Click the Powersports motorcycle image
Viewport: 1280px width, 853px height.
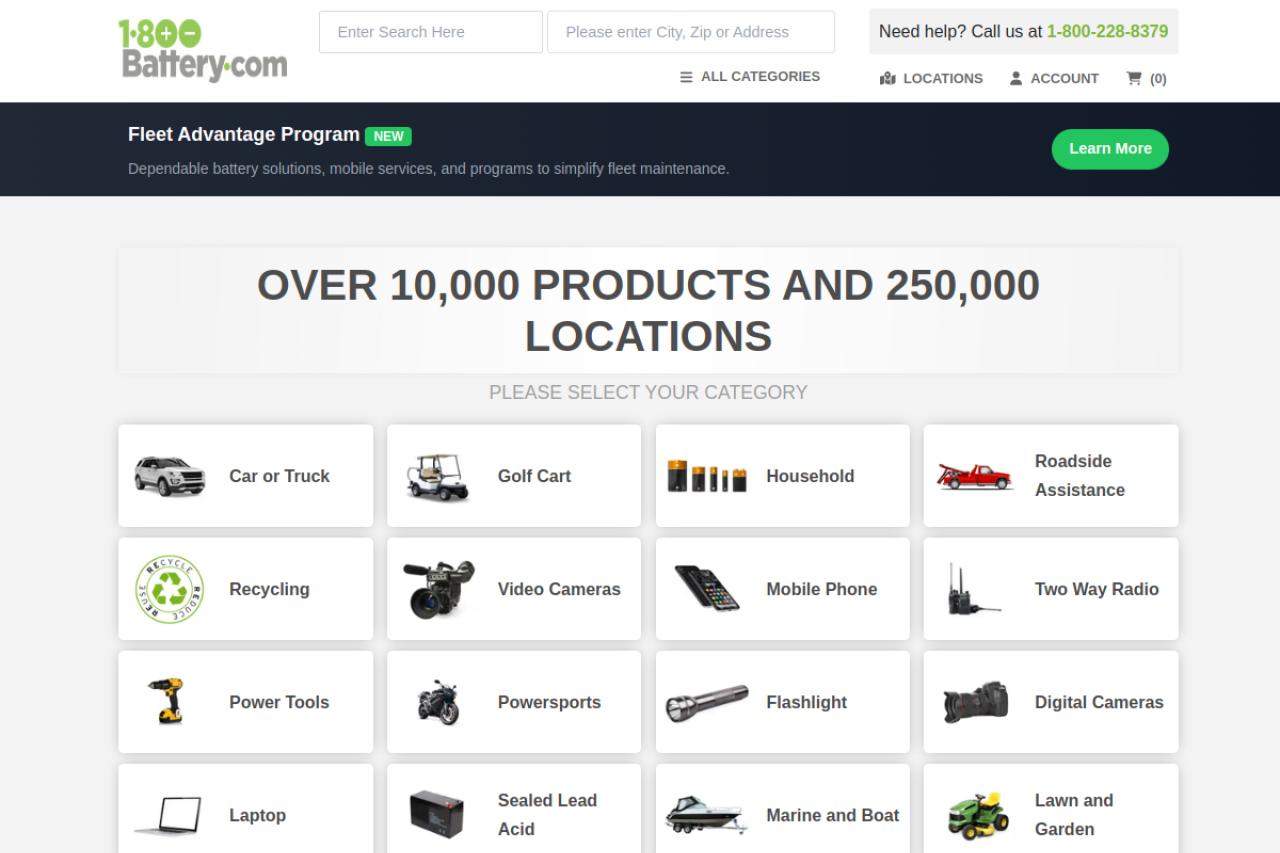438,702
